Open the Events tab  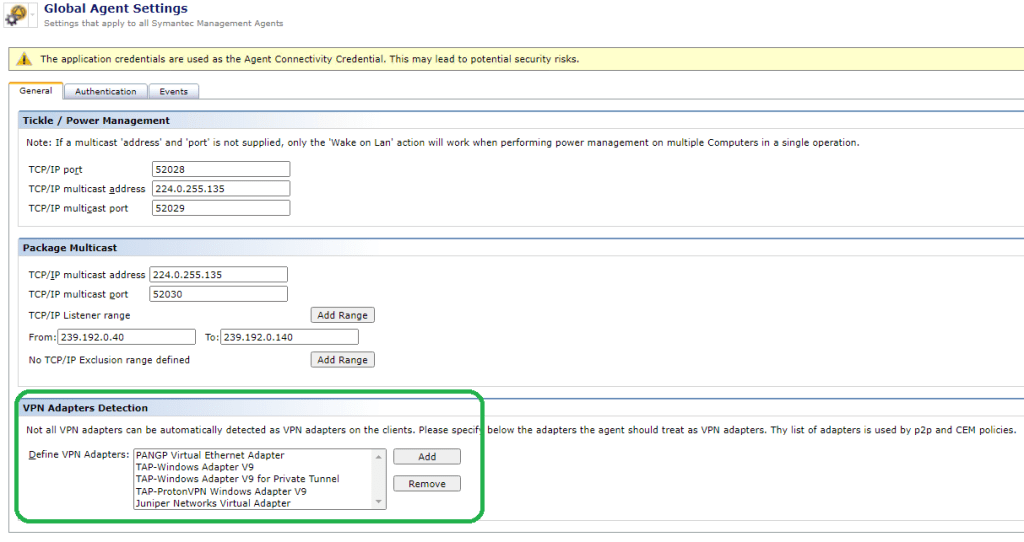click(x=173, y=91)
